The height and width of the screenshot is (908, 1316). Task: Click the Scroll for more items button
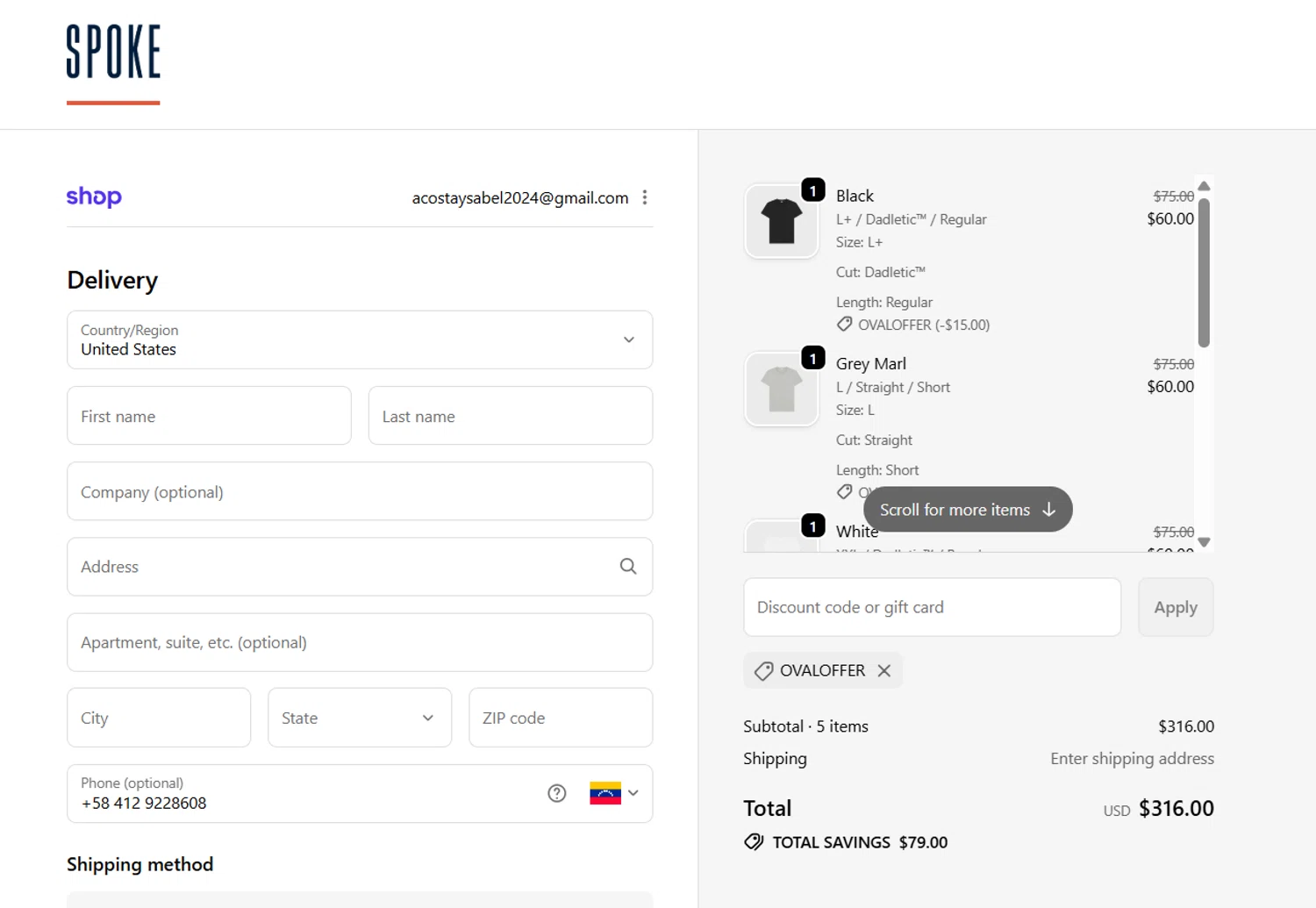point(968,510)
